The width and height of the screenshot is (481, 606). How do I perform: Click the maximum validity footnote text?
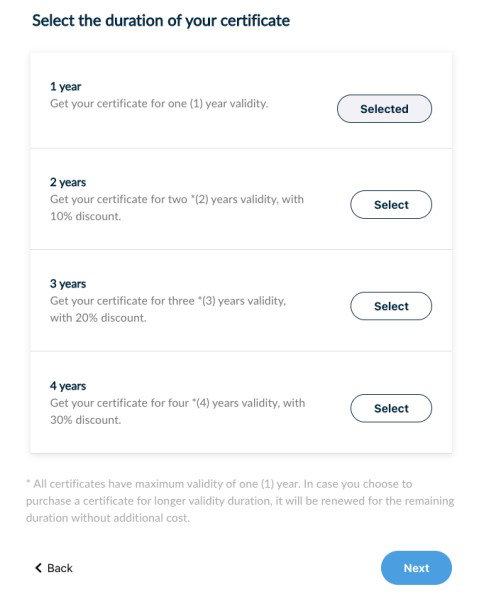click(x=240, y=500)
